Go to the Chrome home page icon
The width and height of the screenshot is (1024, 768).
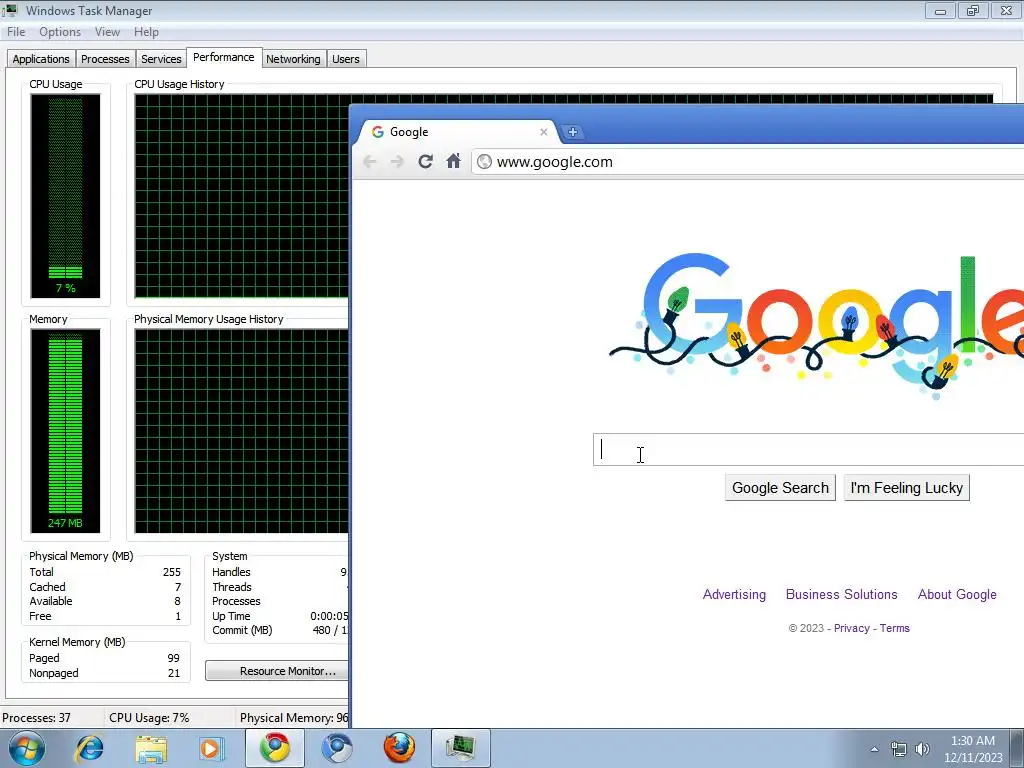pyautogui.click(x=453, y=161)
